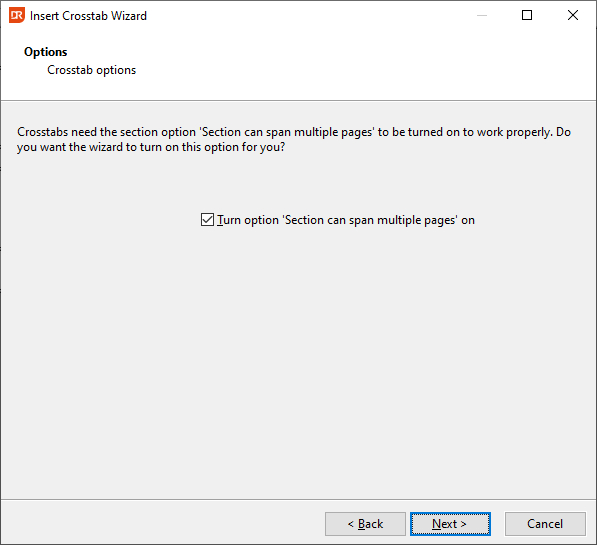Select the 'Crosstab options' subtitle text
This screenshot has height=545, width=597.
[91, 70]
